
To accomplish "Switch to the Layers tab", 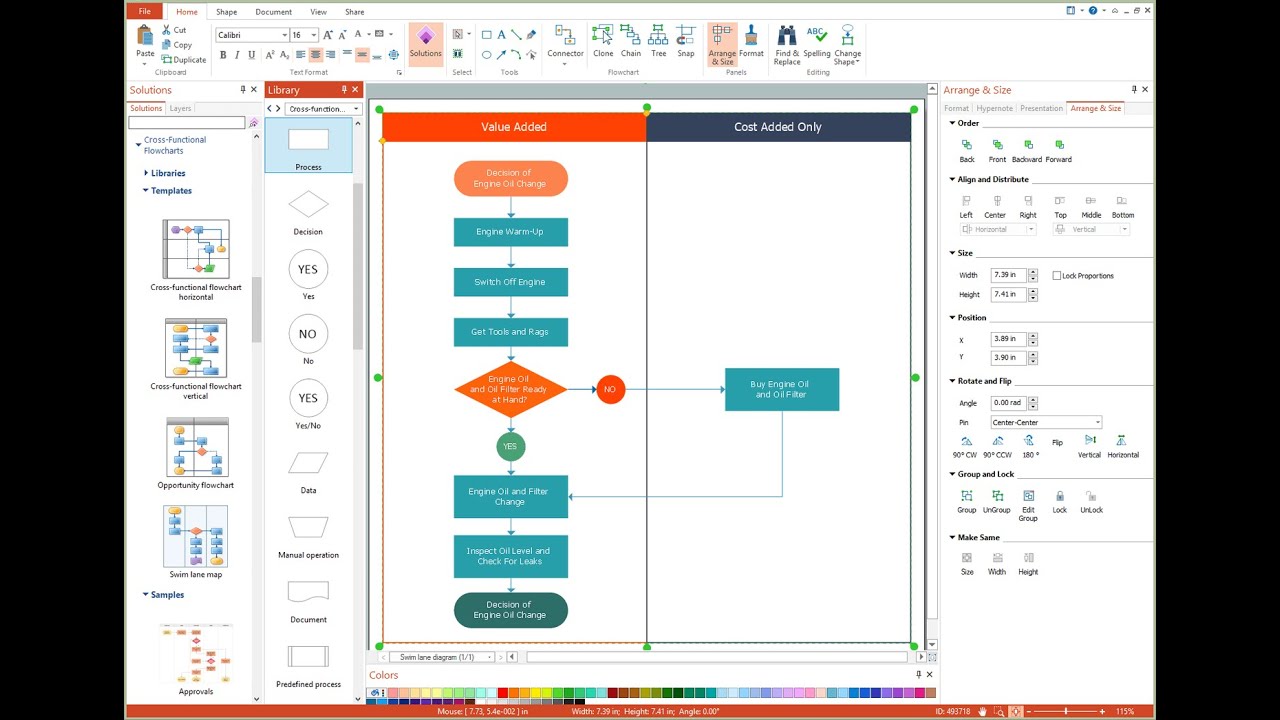I will (180, 108).
